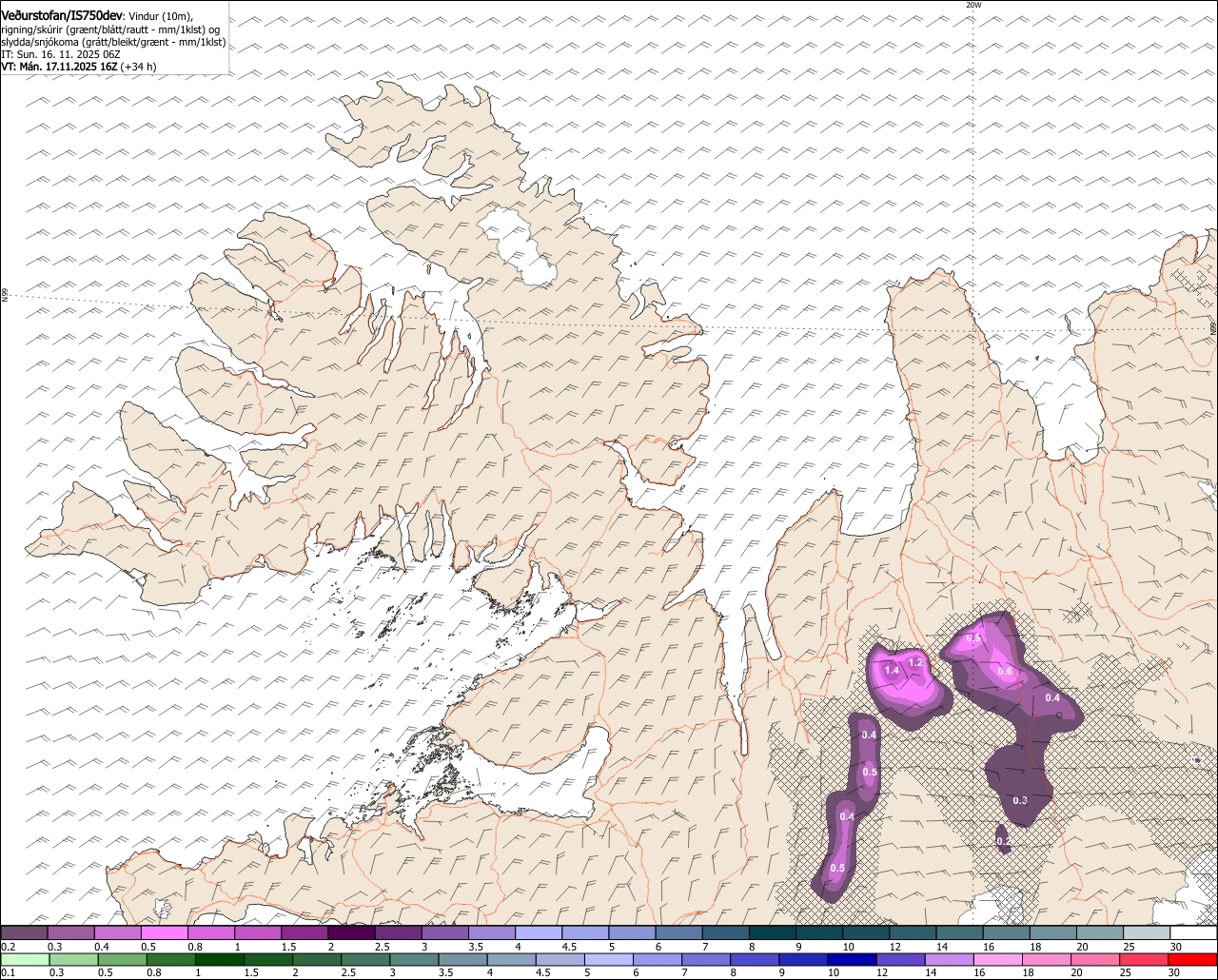1218x980 pixels.
Task: Click the Veðurstofan/IS750dev title text
Action: tap(62, 16)
